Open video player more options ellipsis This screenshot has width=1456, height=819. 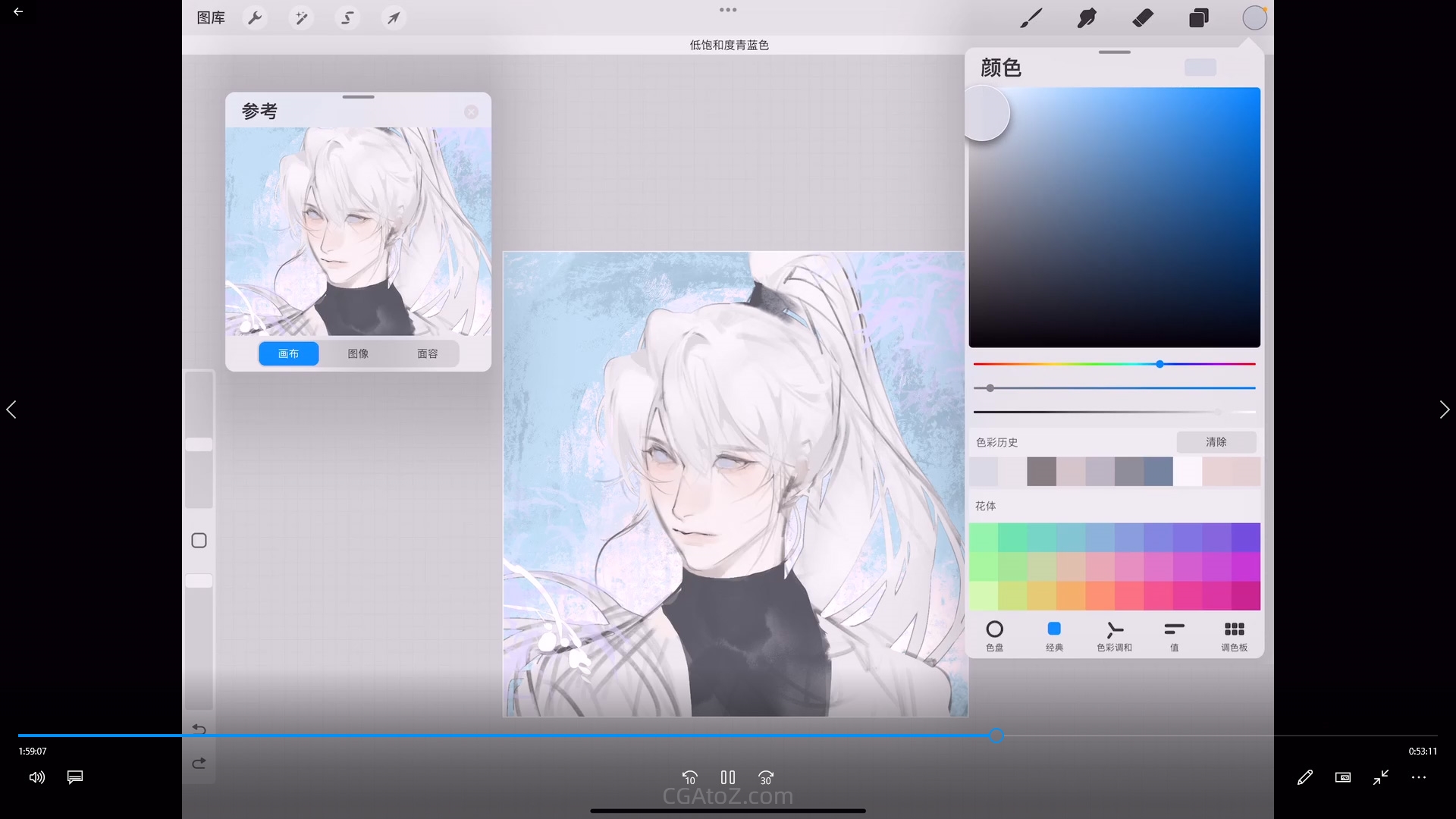(x=1419, y=777)
